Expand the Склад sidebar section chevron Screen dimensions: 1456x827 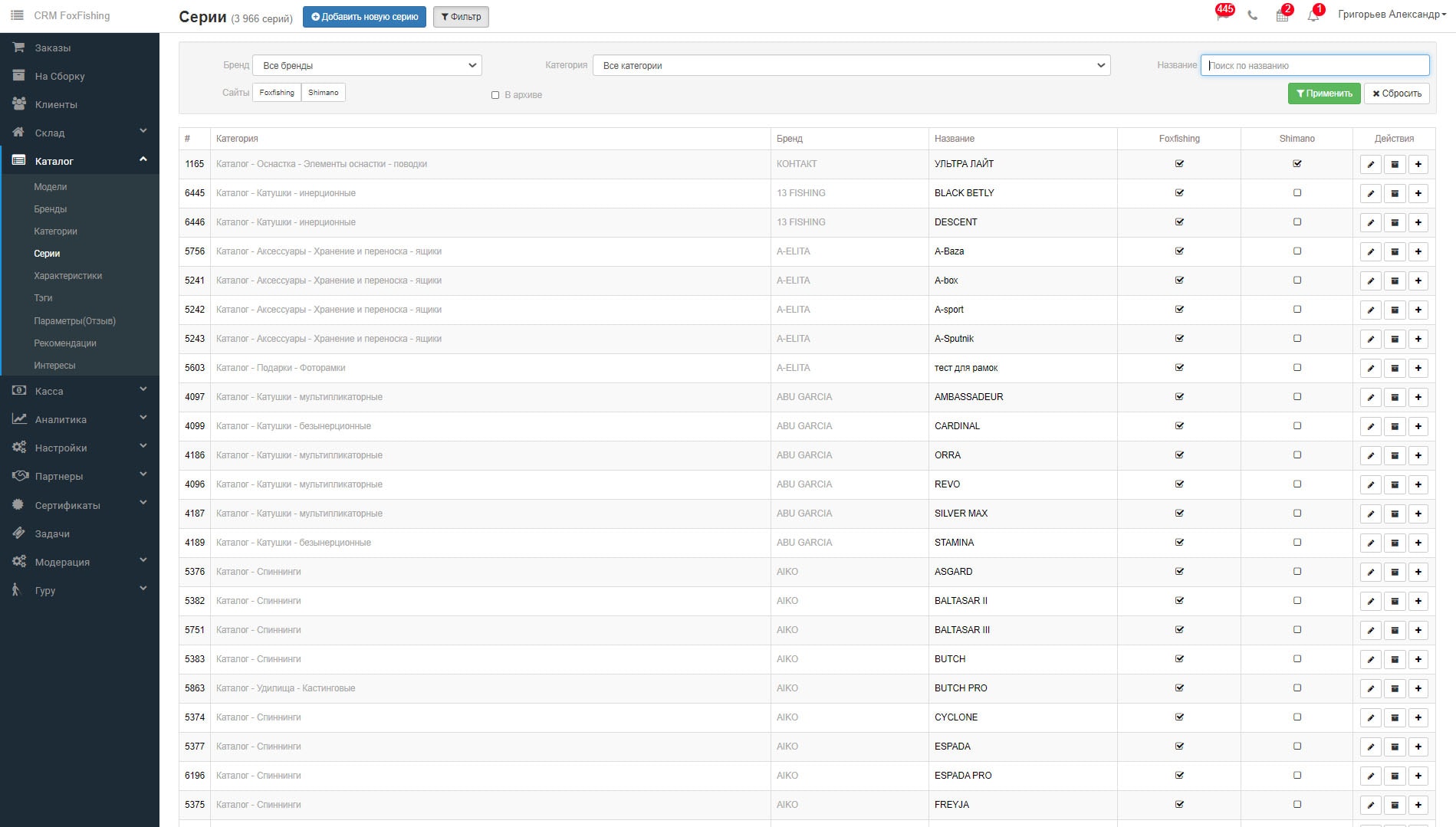[x=143, y=131]
